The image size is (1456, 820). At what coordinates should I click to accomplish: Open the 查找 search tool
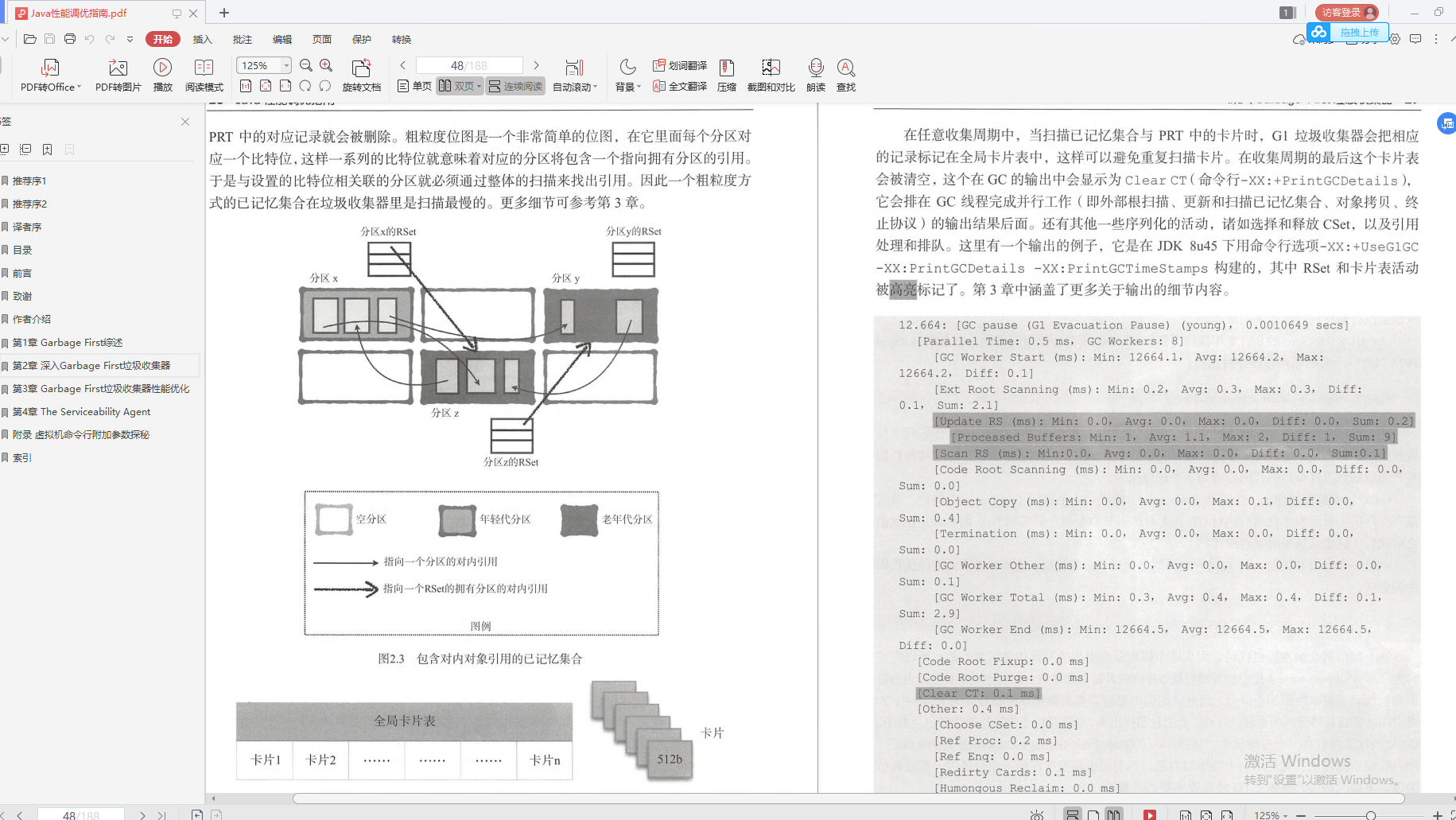point(846,68)
